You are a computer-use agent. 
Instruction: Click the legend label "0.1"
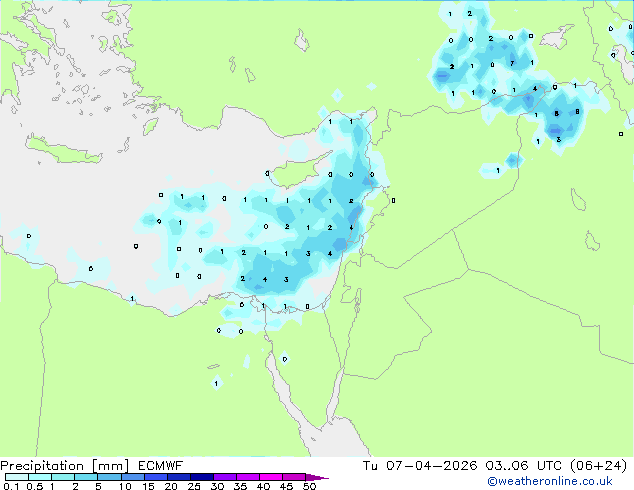point(11,486)
